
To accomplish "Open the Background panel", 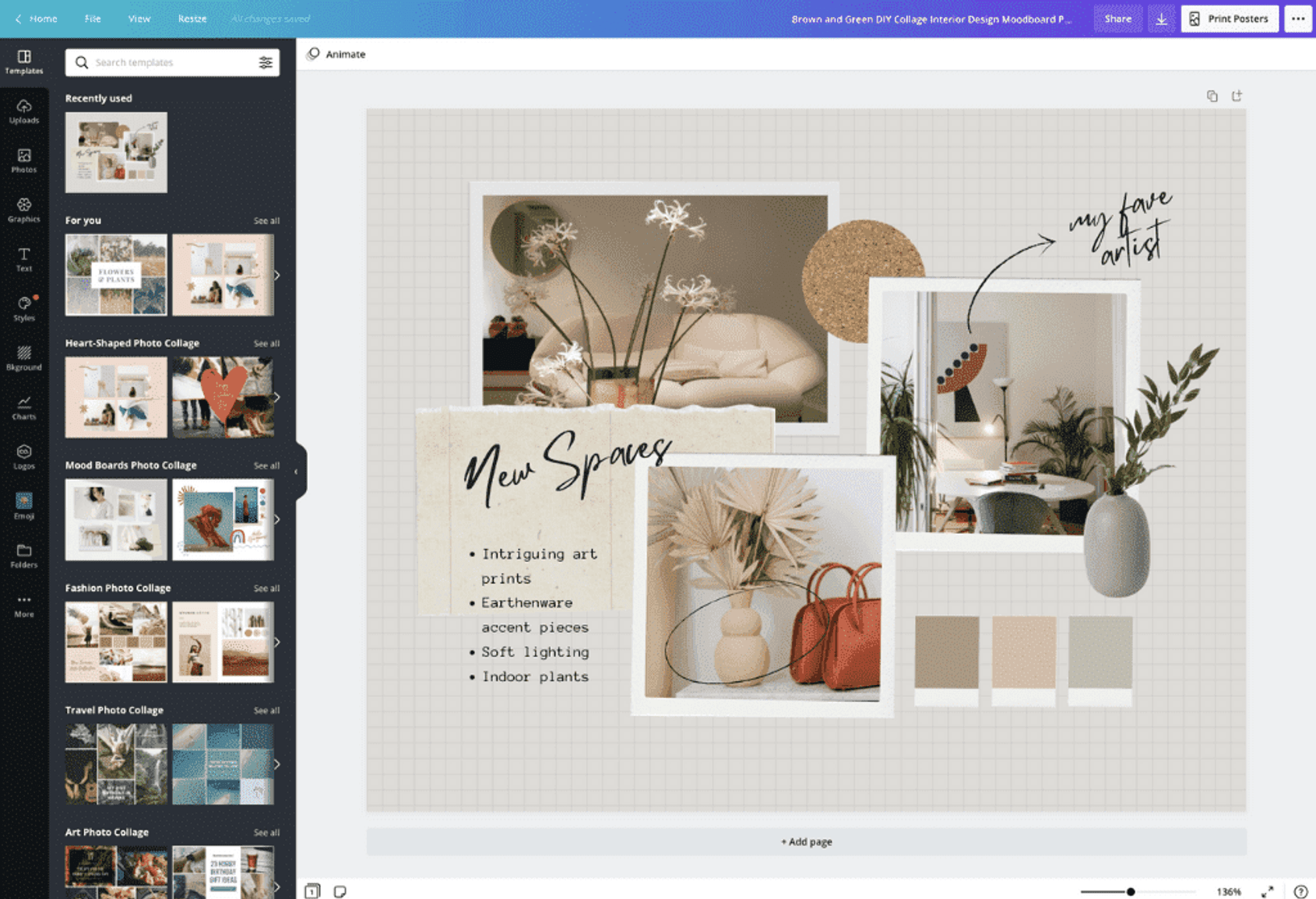I will click(x=24, y=358).
